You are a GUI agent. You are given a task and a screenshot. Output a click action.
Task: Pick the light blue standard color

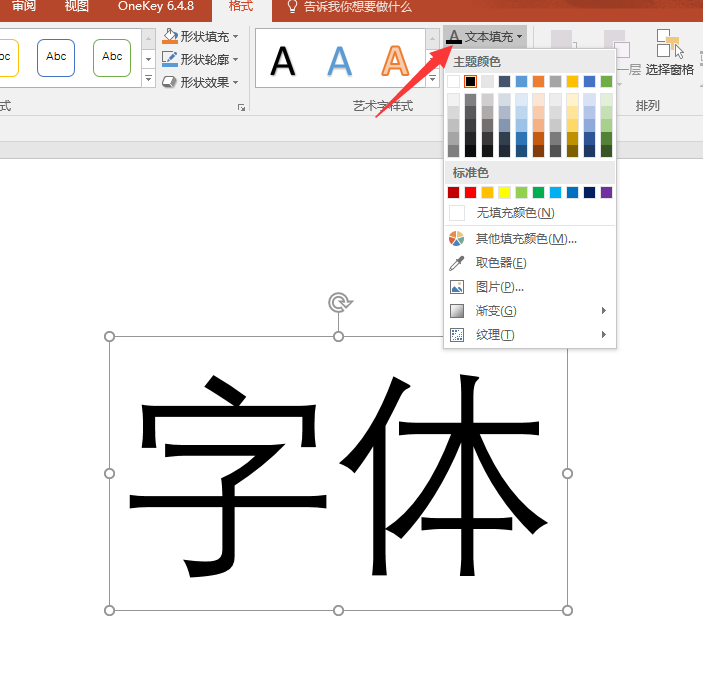[x=555, y=192]
